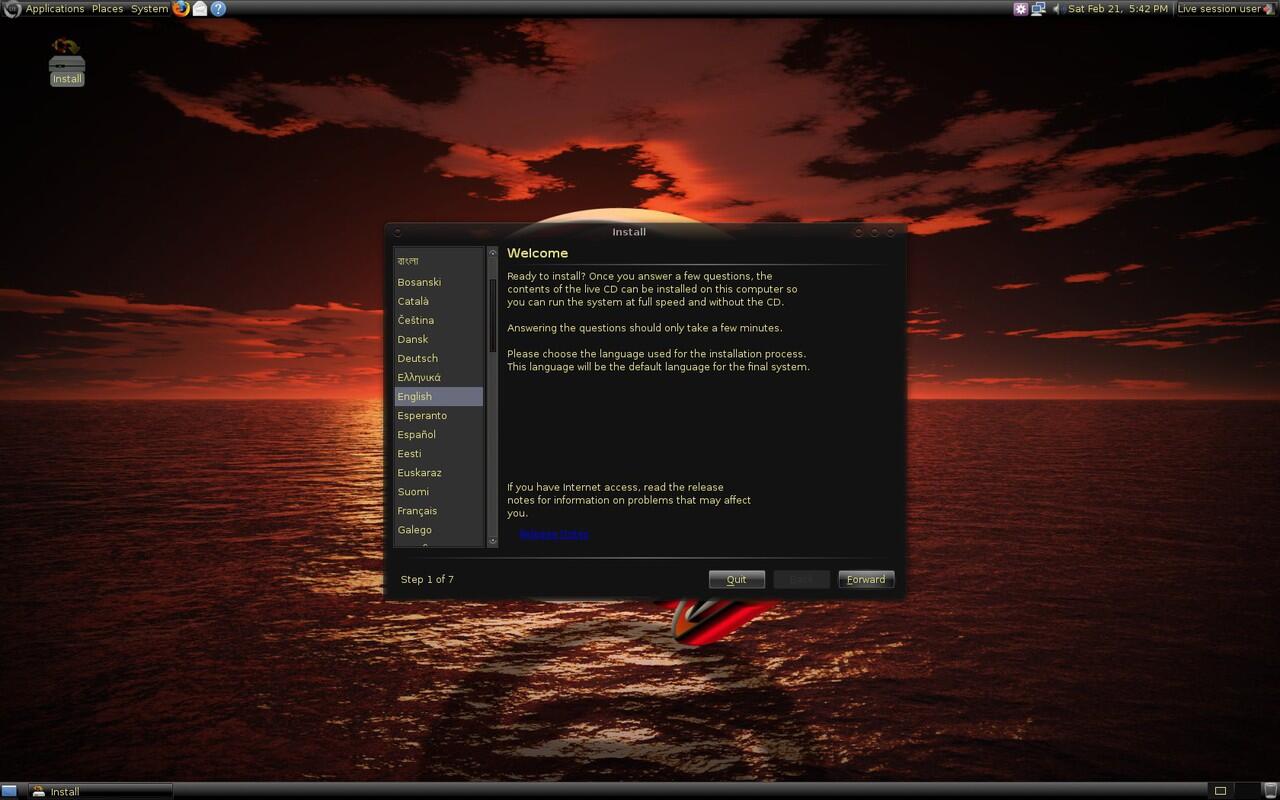Click the volume speaker icon to adjust sound

(x=1057, y=8)
